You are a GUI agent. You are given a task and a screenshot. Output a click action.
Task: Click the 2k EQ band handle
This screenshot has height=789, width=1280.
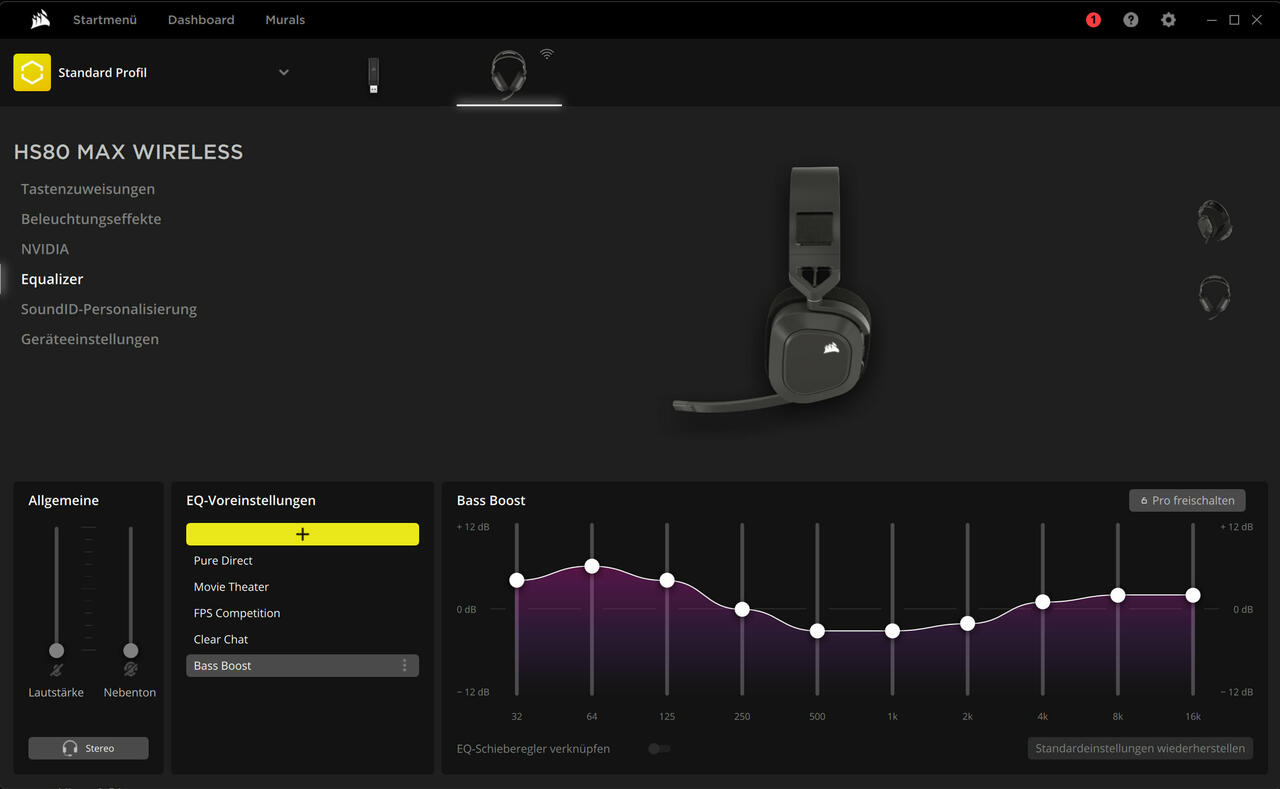[967, 623]
